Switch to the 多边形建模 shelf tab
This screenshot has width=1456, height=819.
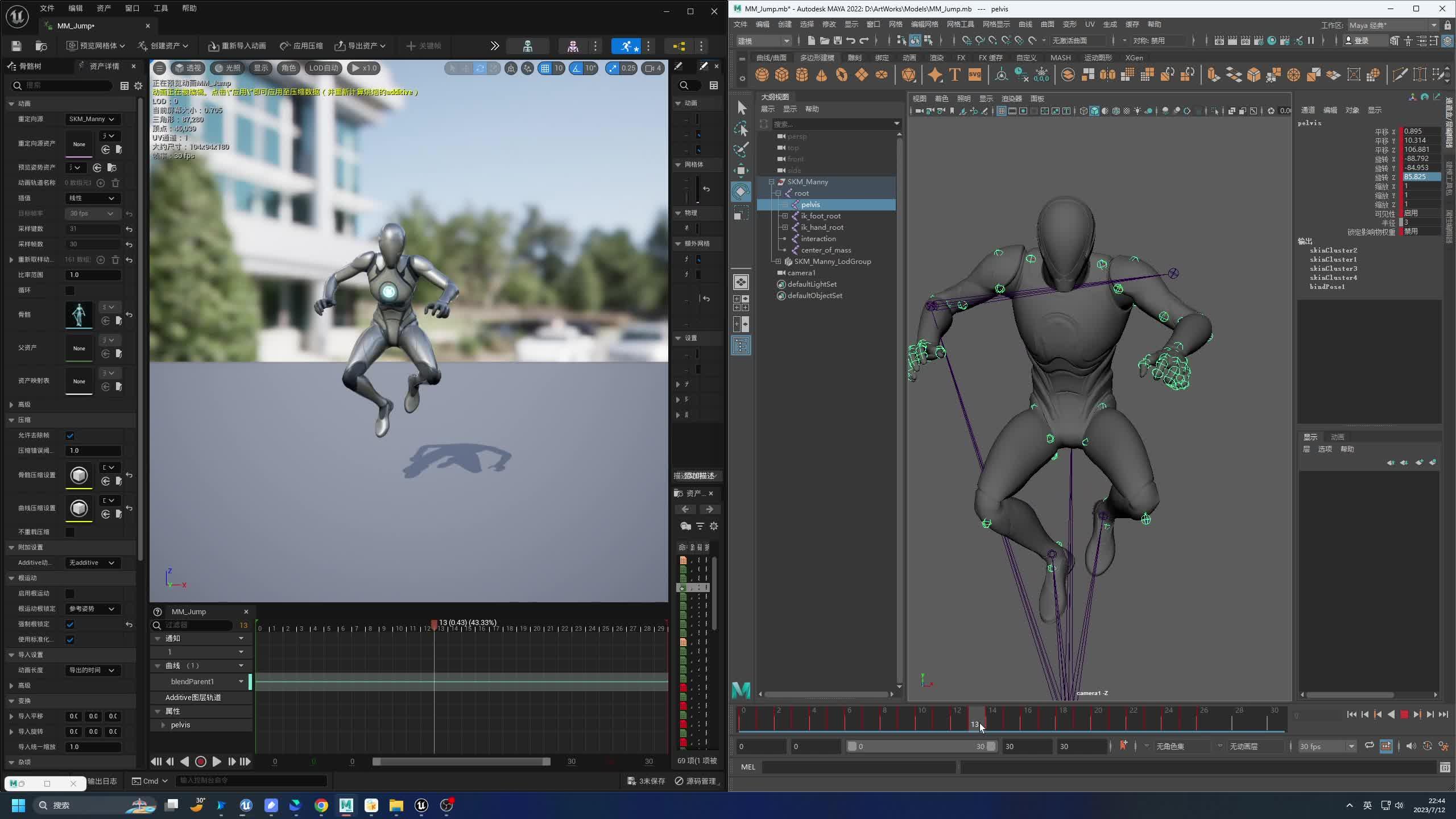point(818,57)
